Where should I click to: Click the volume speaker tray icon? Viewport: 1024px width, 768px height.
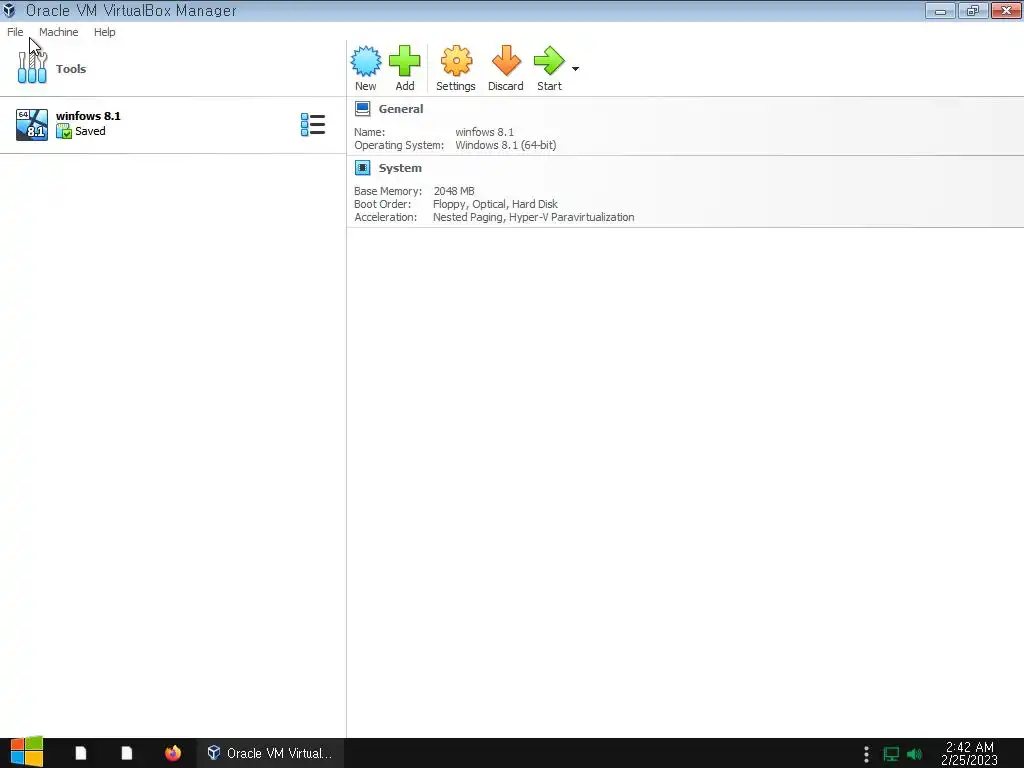(914, 754)
